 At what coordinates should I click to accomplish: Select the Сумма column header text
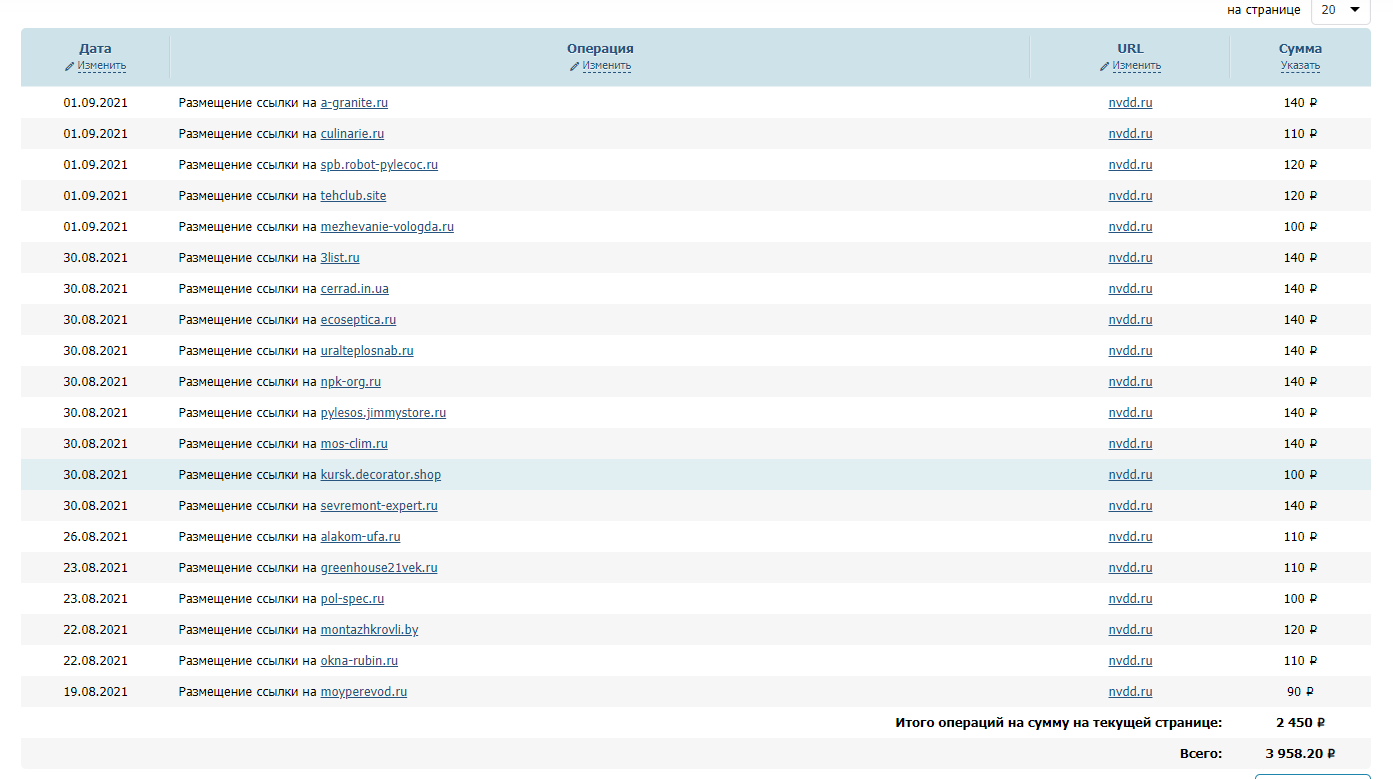click(1300, 49)
